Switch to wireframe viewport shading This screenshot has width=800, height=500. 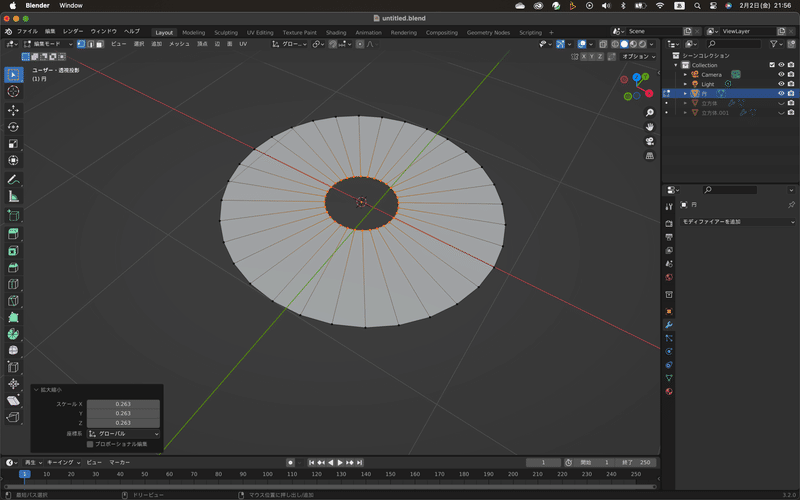pyautogui.click(x=615, y=44)
